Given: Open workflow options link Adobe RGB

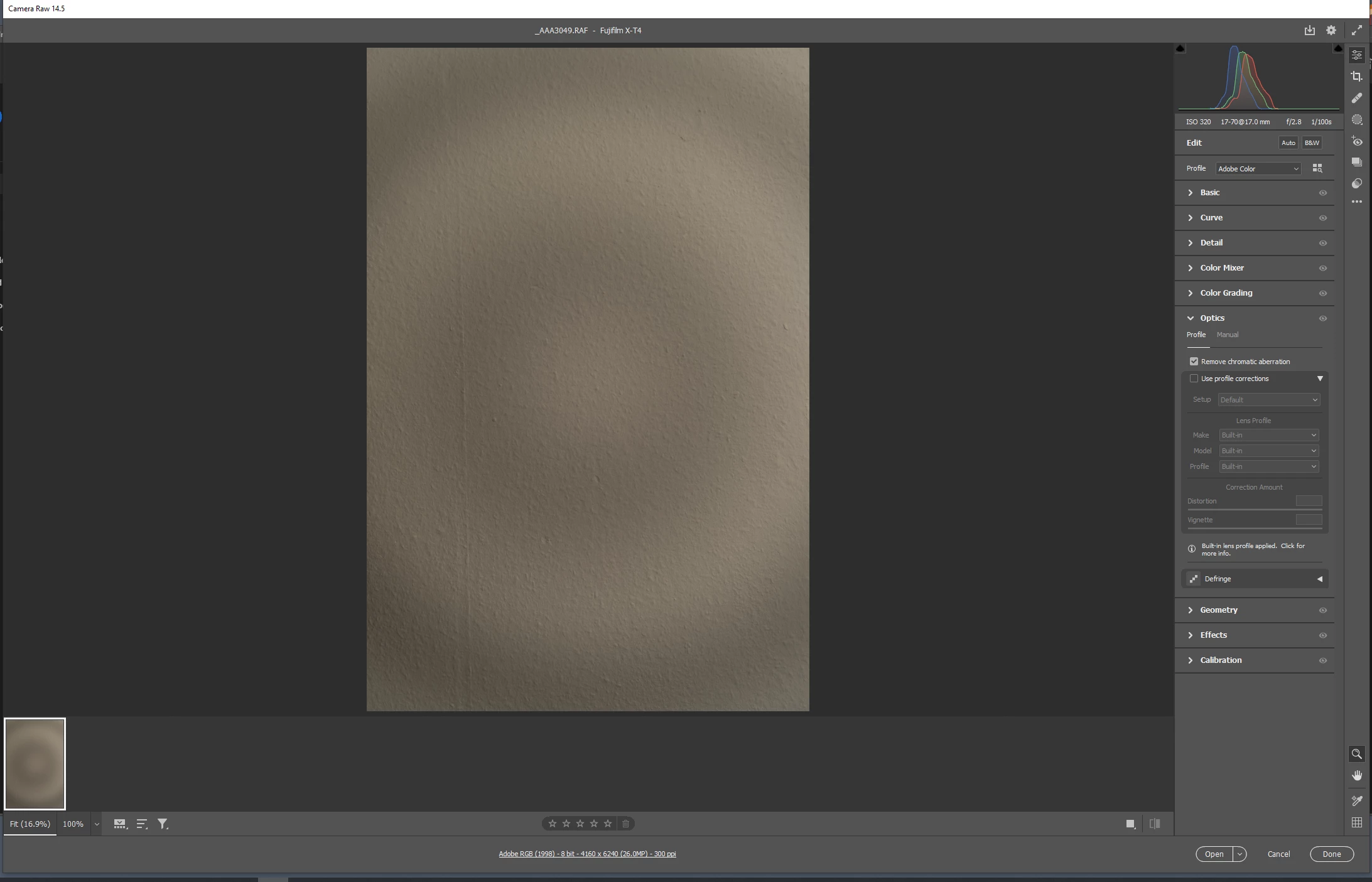Looking at the screenshot, I should coord(587,854).
